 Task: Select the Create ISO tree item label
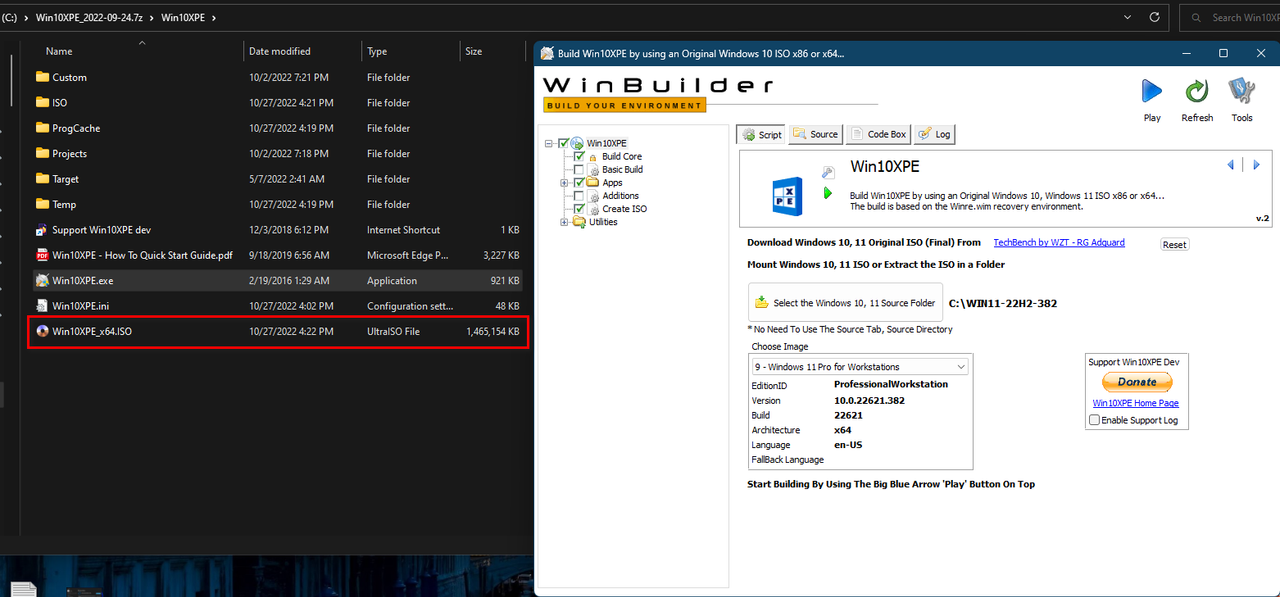coord(625,209)
